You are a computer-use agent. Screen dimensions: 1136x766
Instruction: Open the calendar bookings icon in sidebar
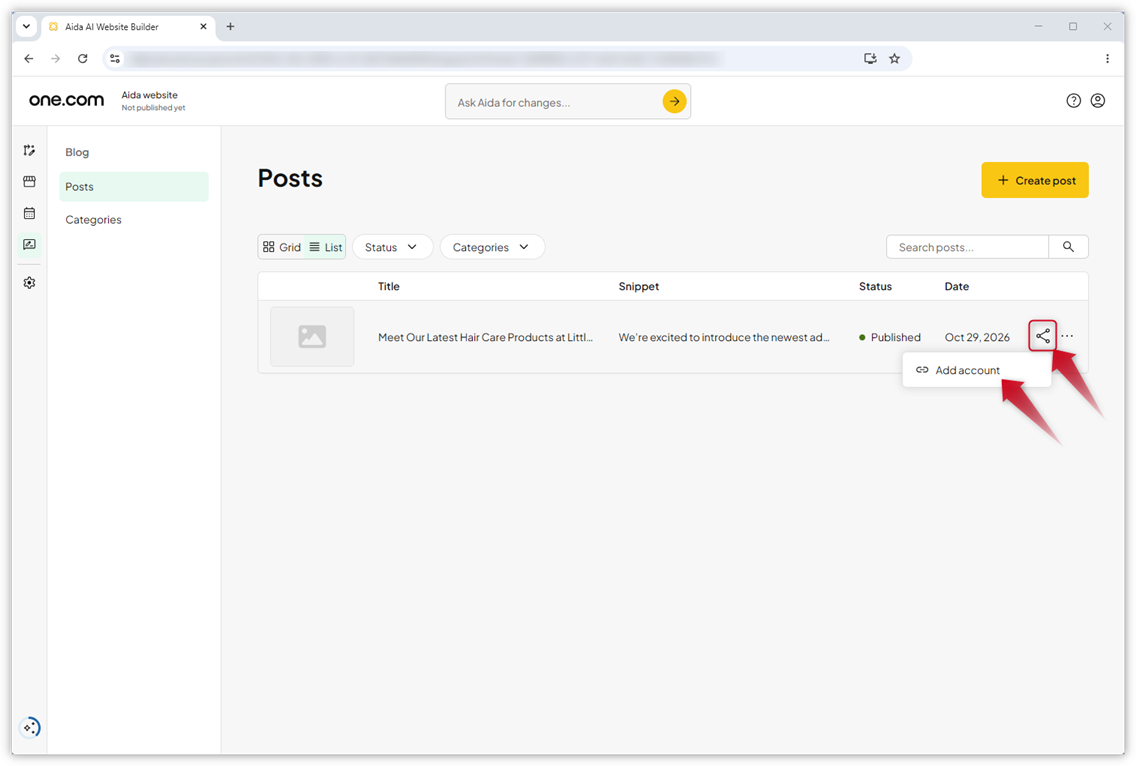click(29, 213)
